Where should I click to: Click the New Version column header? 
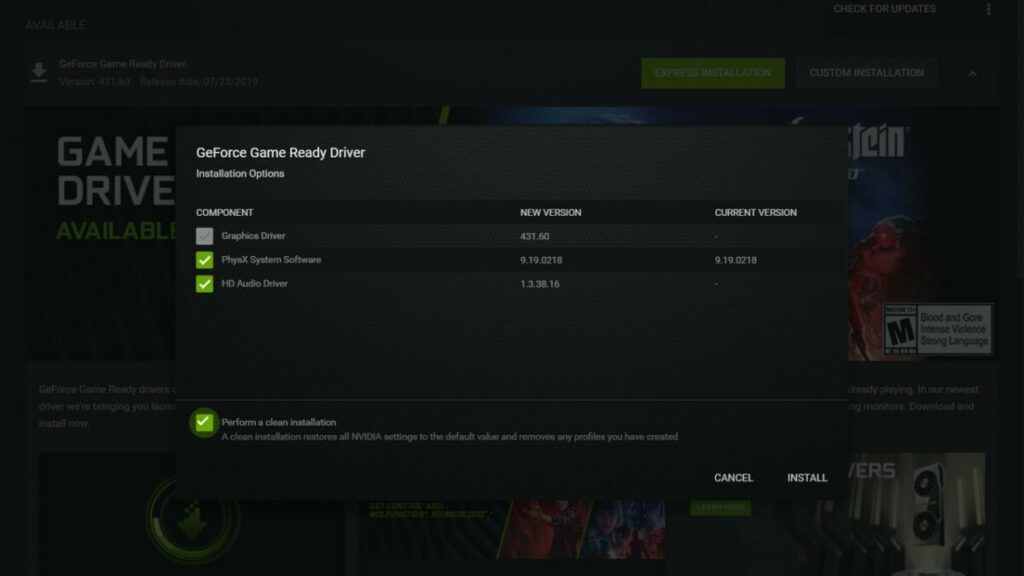point(551,213)
